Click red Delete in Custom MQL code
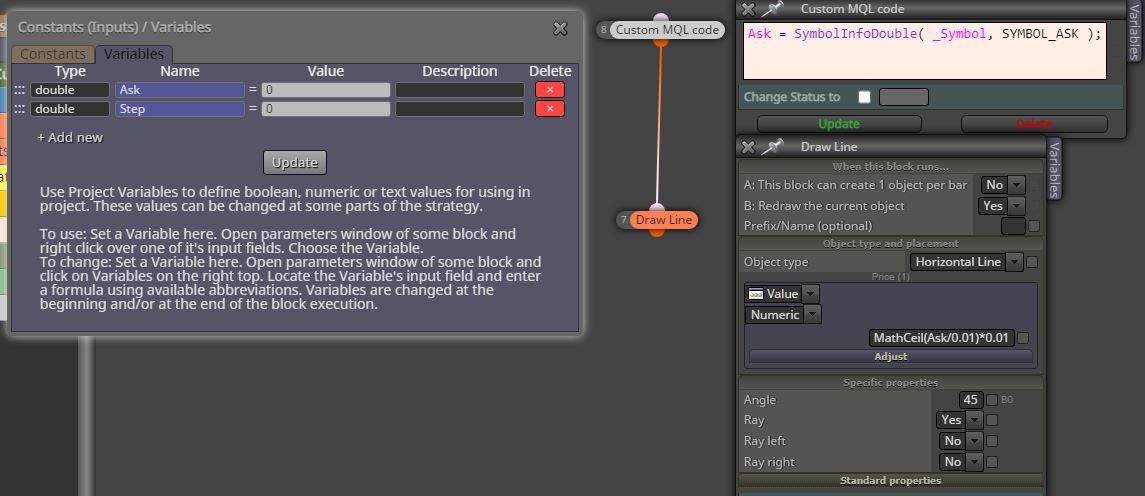This screenshot has height=496, width=1145. (1034, 124)
